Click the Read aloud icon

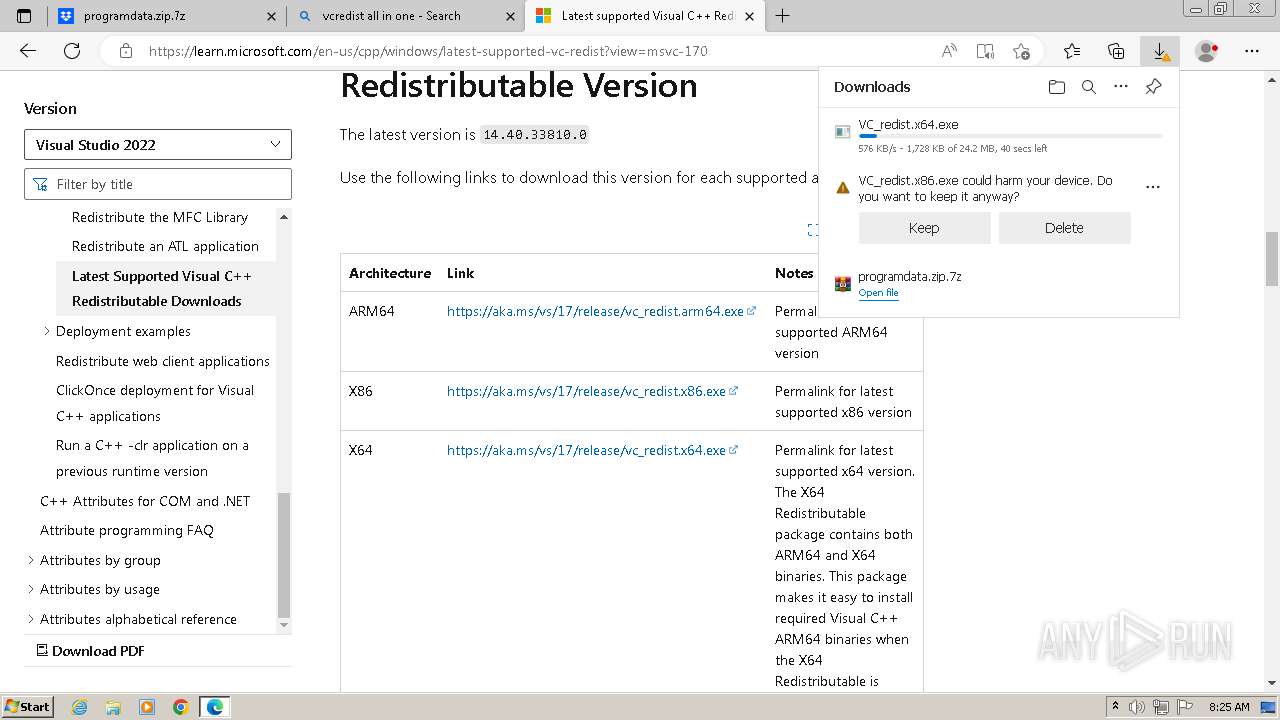point(949,51)
